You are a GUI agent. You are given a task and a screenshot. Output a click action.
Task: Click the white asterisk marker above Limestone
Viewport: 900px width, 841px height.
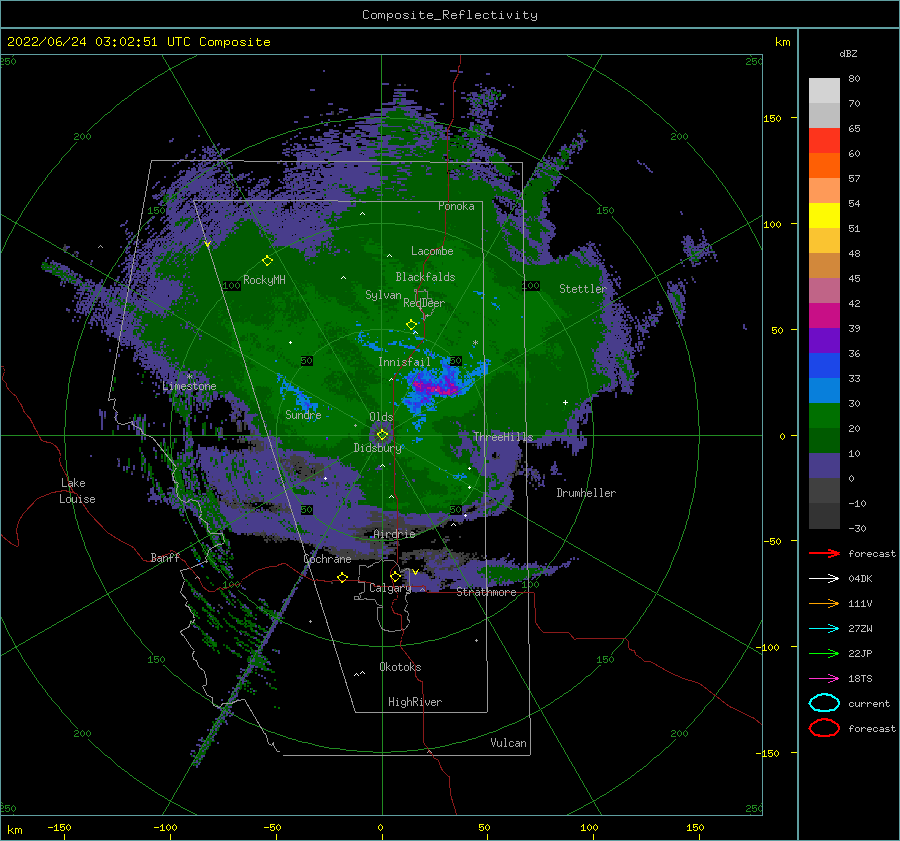(x=189, y=377)
